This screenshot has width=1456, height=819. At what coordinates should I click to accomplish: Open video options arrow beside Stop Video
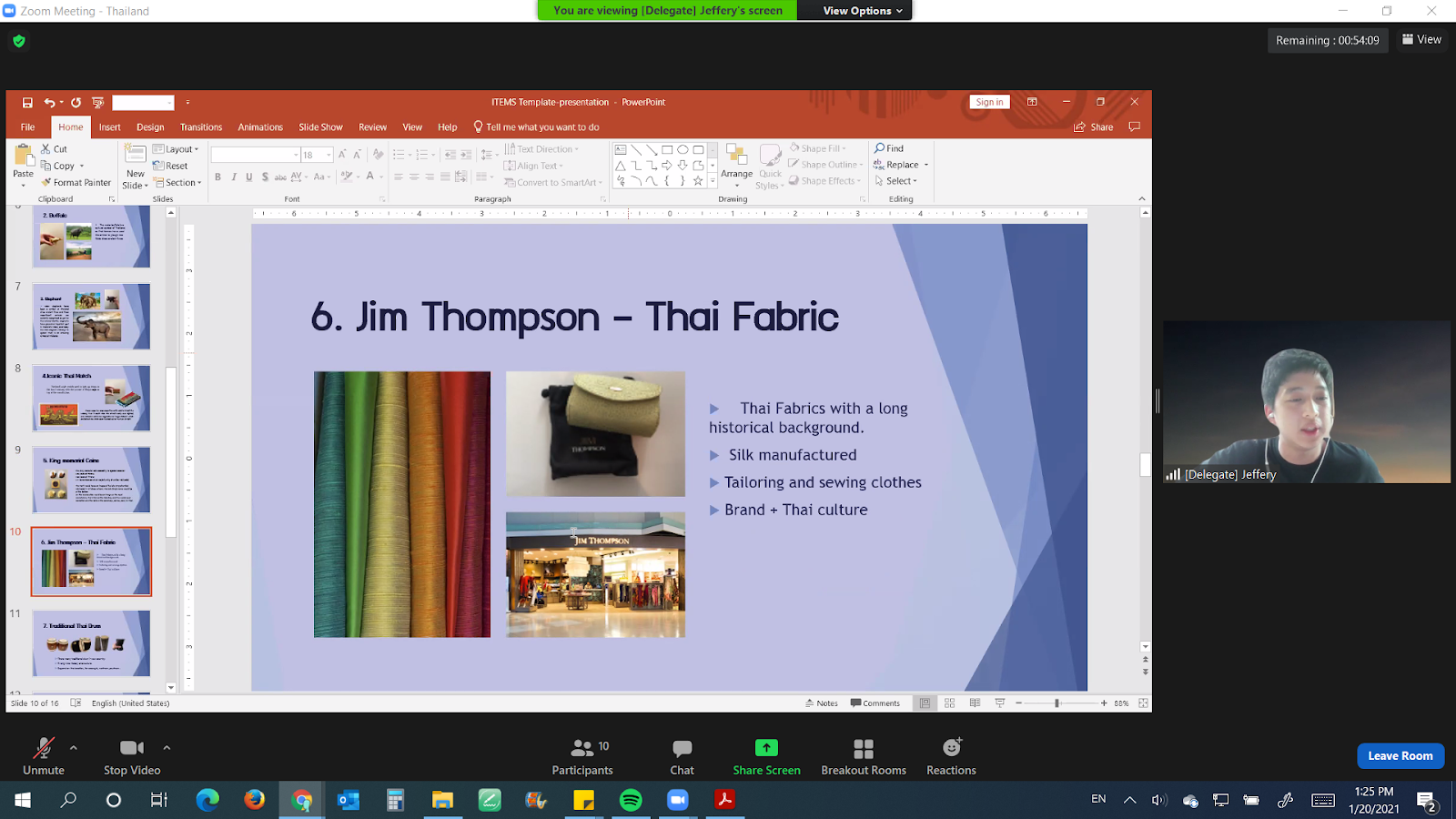point(167,748)
